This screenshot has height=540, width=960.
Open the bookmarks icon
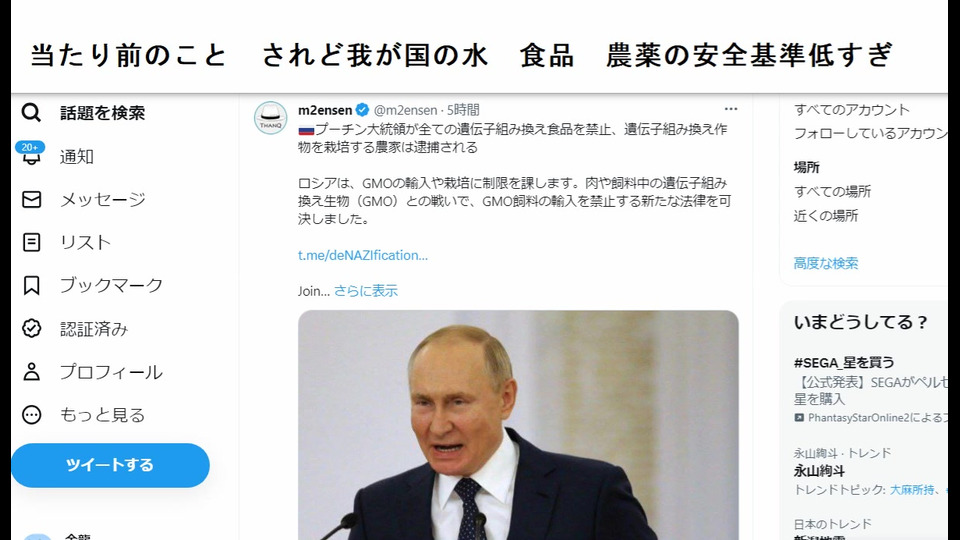pyautogui.click(x=31, y=285)
